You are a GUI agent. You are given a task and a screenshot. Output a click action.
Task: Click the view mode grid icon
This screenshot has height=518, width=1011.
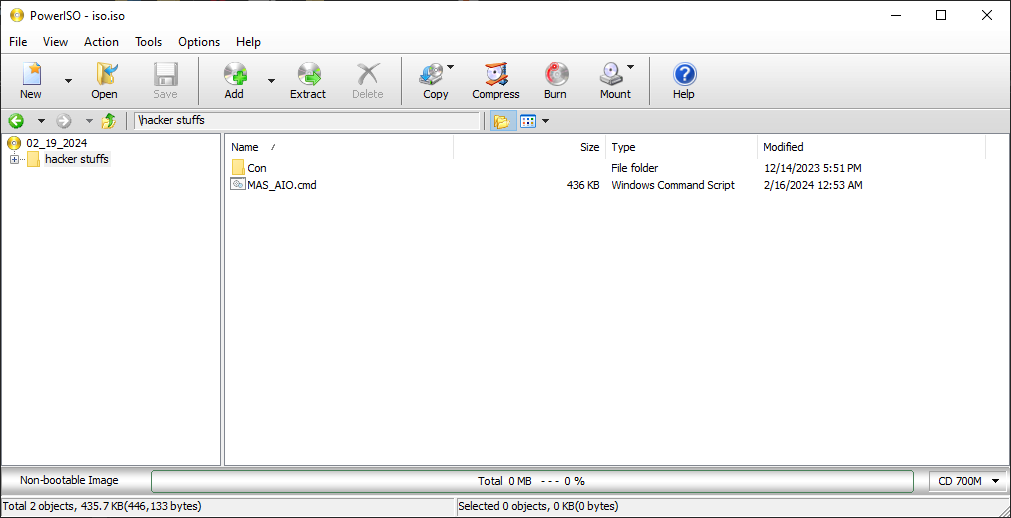(x=528, y=121)
